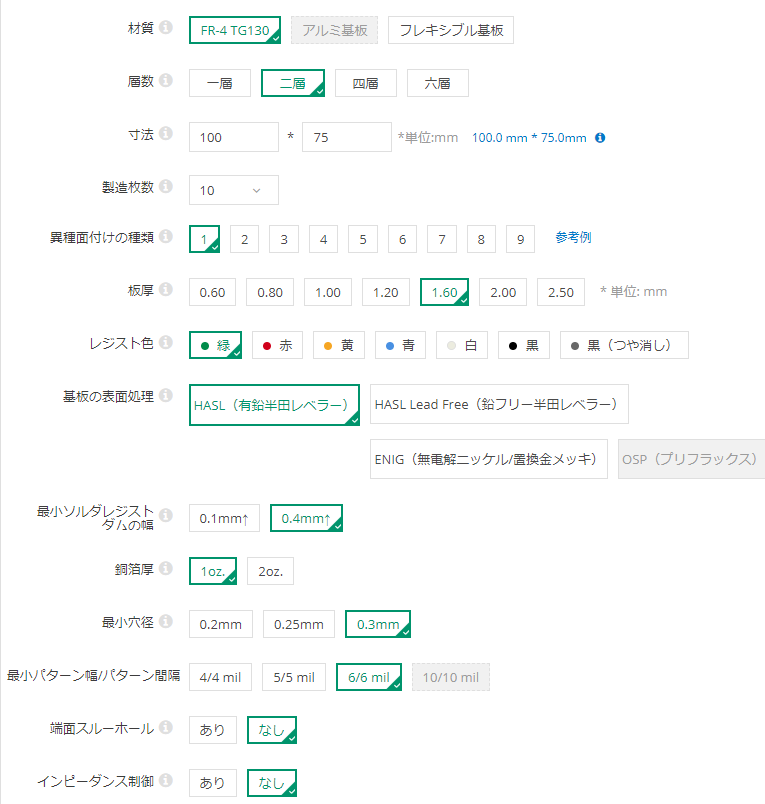This screenshot has height=804, width=765.
Task: Choose 0.1mm↑ solder dam width
Action: click(224, 518)
